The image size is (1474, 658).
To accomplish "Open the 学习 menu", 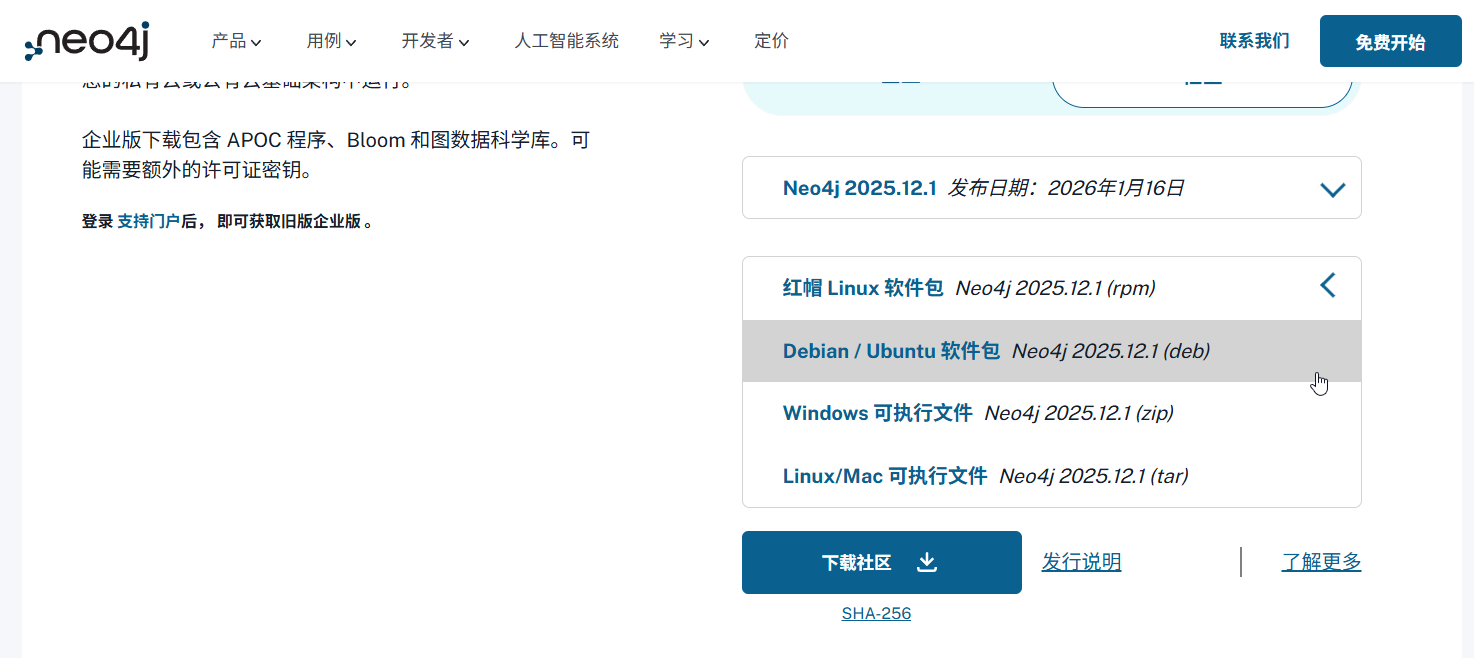I will [x=684, y=41].
